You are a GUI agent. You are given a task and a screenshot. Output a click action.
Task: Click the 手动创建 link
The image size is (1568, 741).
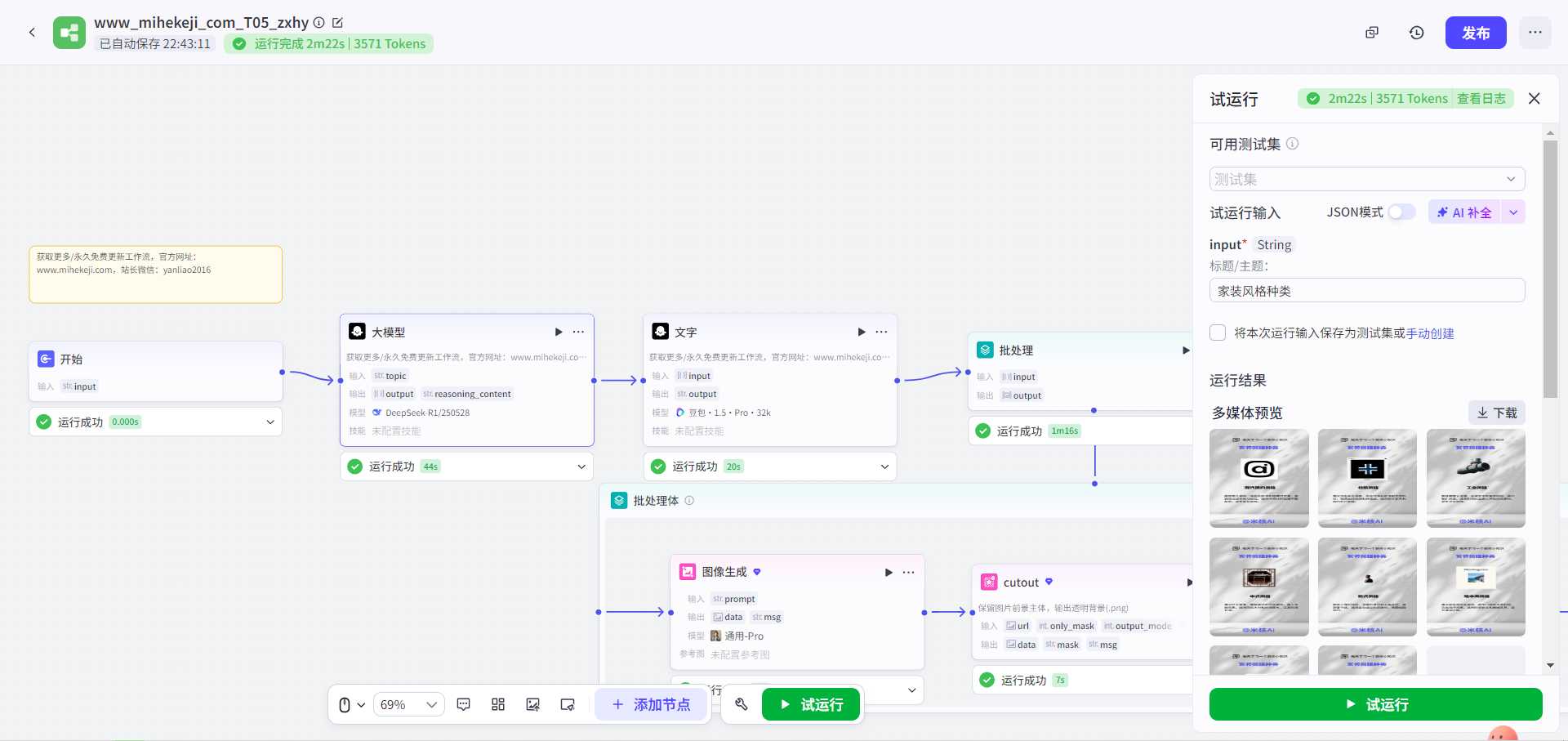coord(1430,333)
